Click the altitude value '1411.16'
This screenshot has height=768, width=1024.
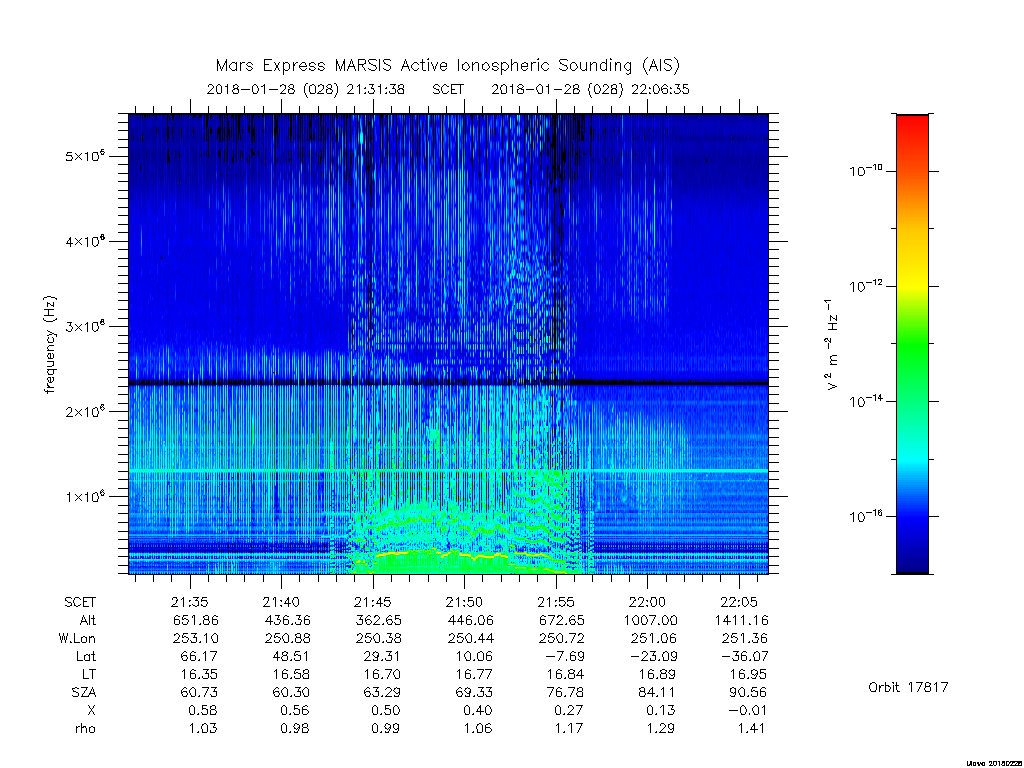click(742, 620)
